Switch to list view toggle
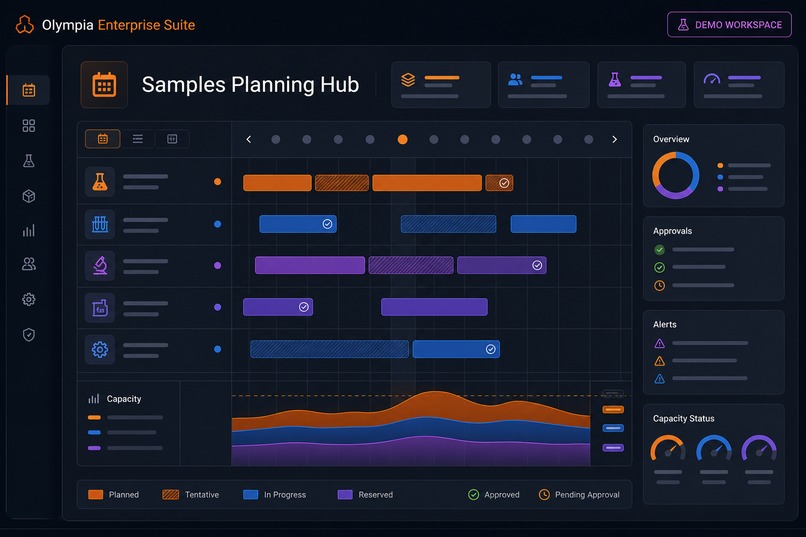 tap(138, 139)
